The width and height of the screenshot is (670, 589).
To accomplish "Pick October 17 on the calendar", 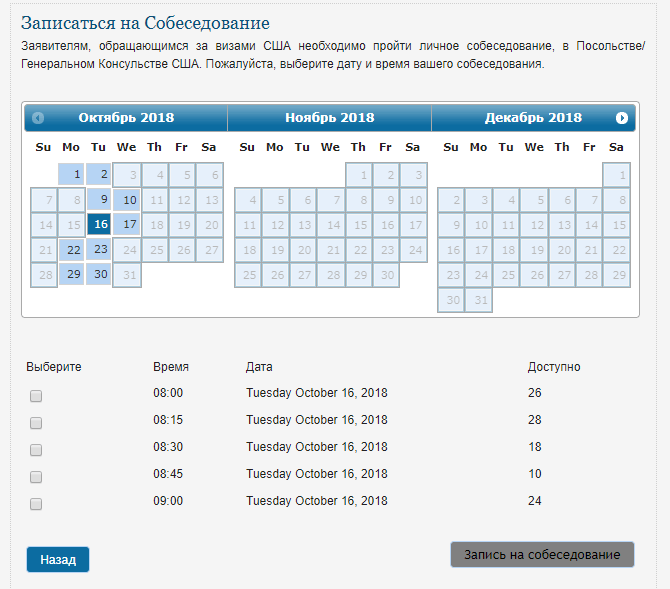I will click(x=127, y=224).
